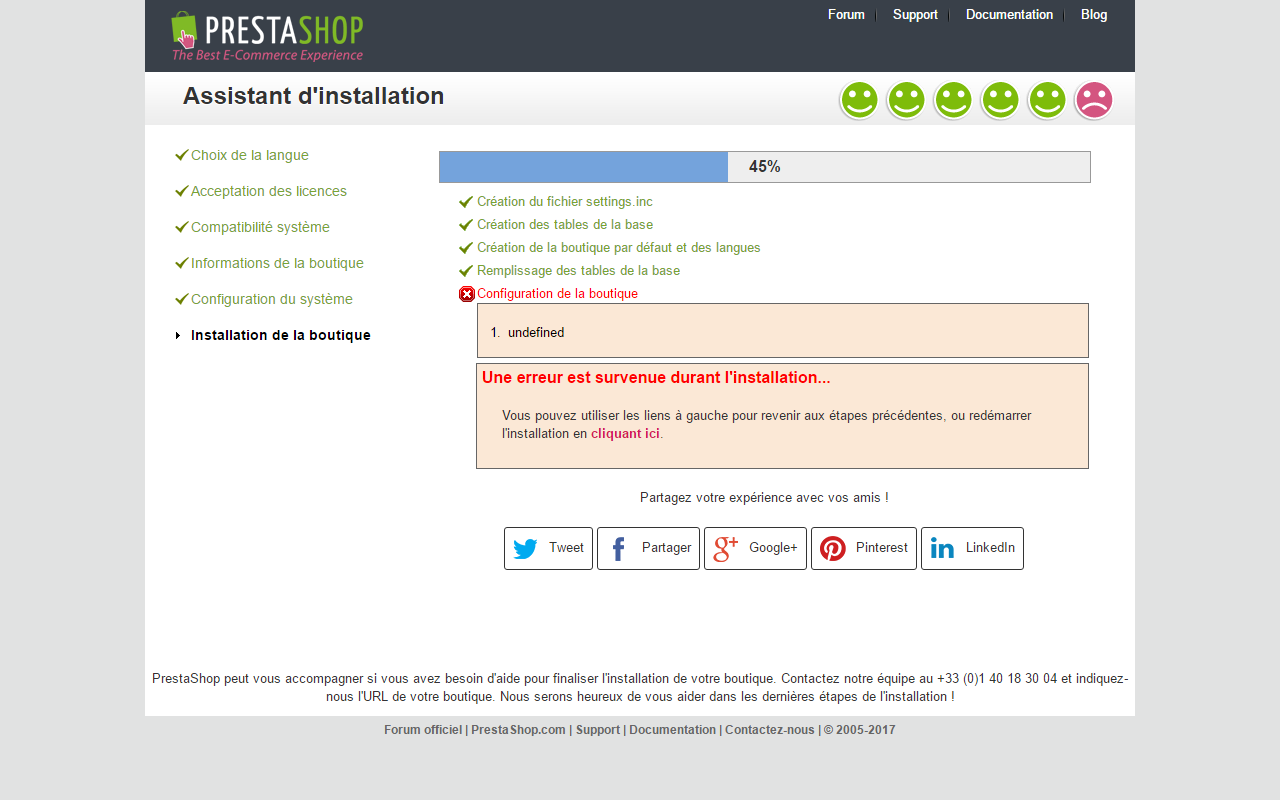Click checkmark beside Configuration du système

[182, 299]
